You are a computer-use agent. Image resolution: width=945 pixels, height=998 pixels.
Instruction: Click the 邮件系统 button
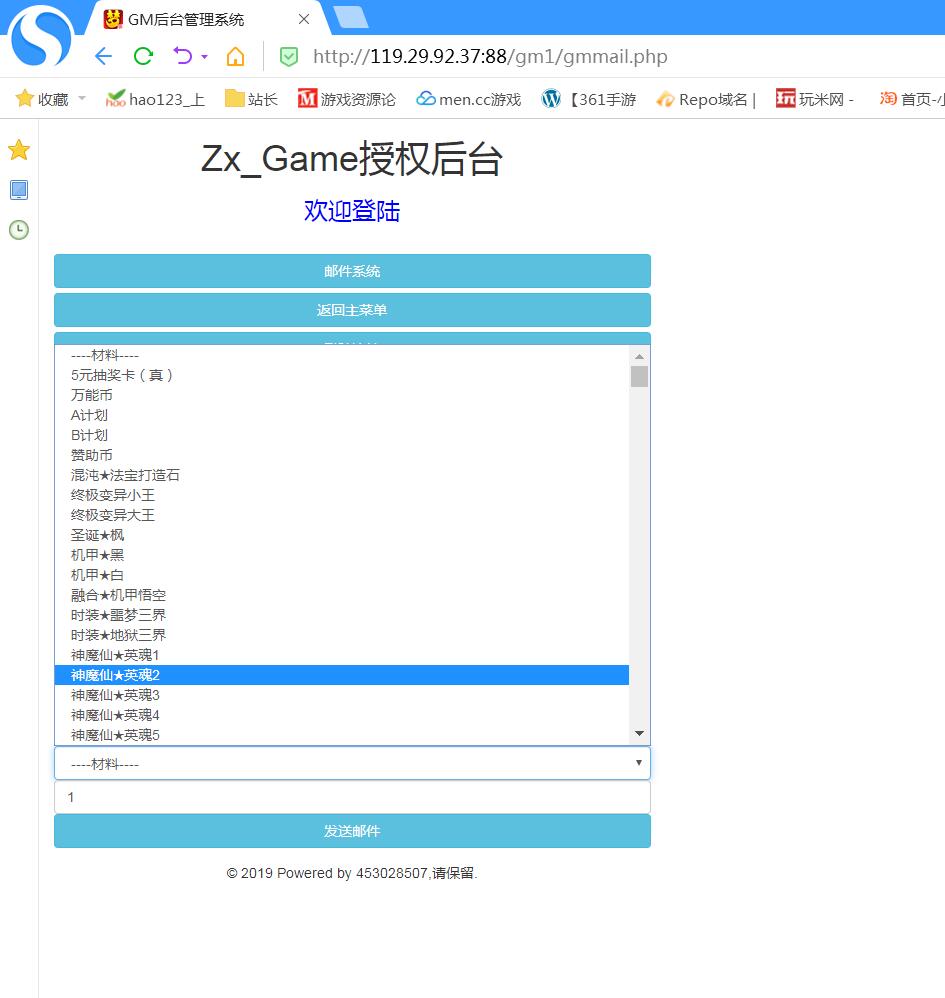[352, 271]
